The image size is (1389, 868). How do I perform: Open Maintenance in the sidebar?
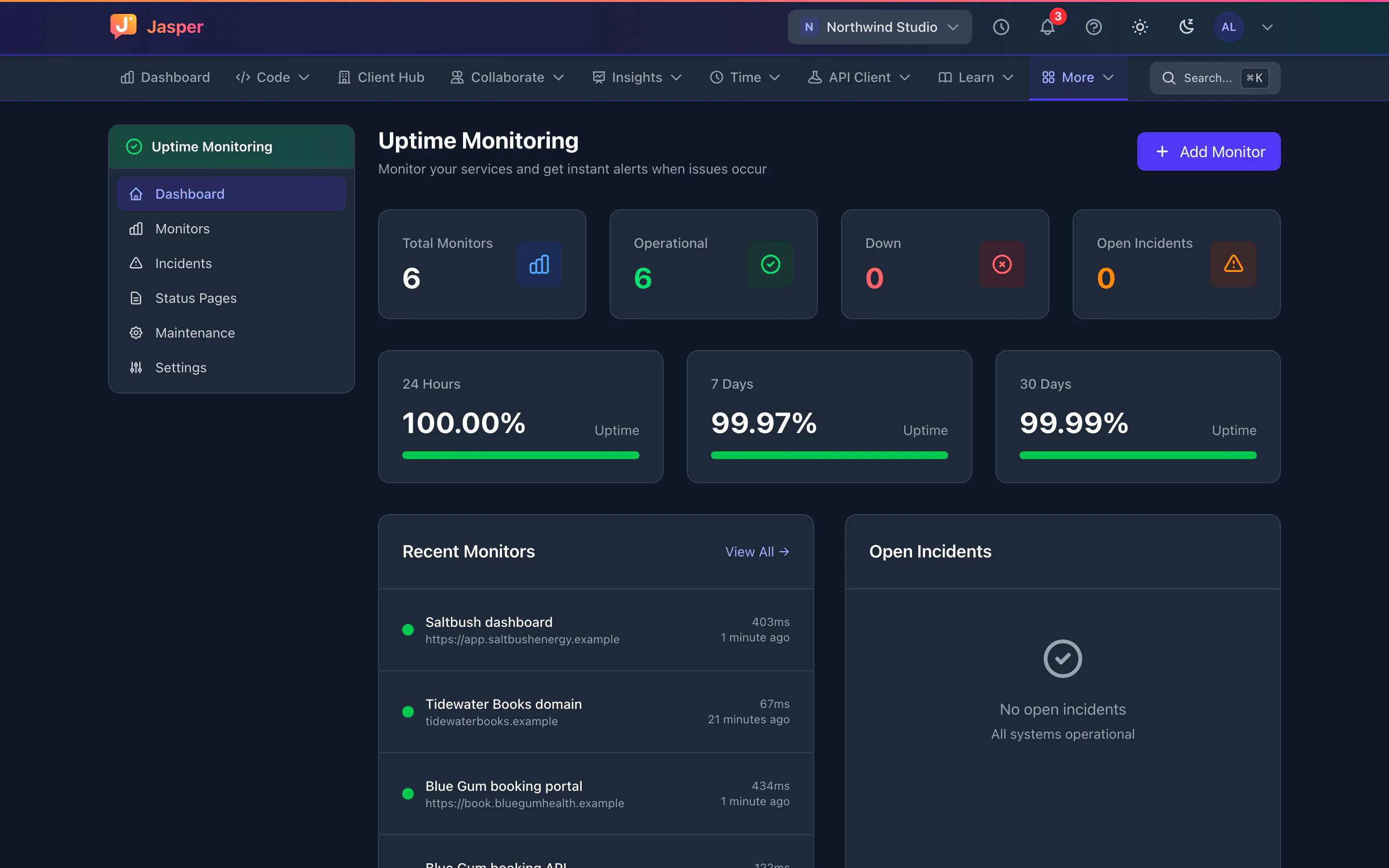pos(231,333)
